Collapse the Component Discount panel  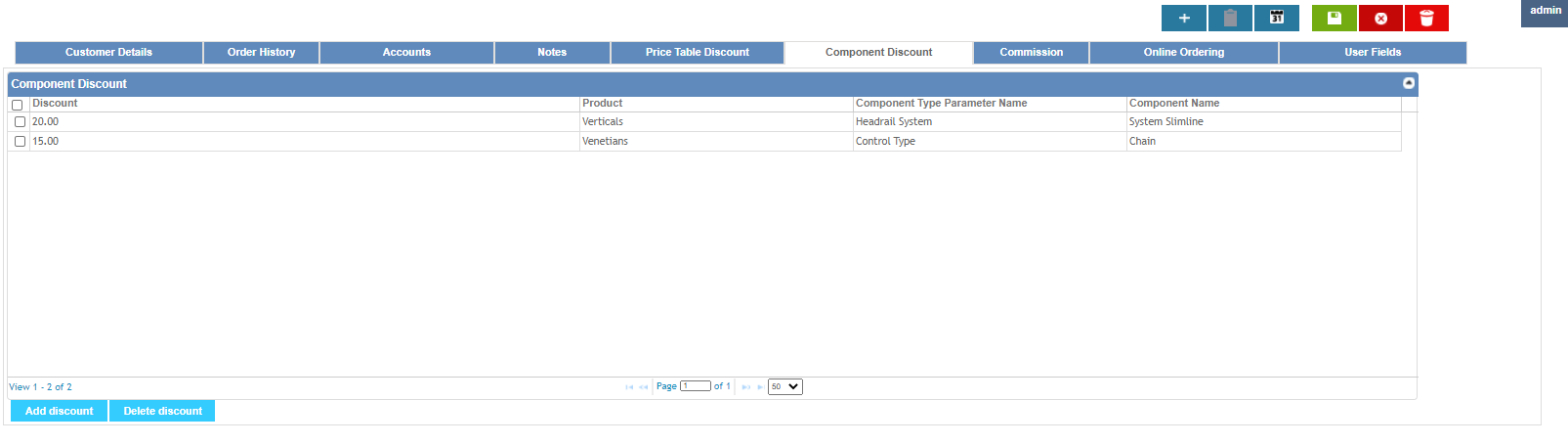click(1409, 83)
